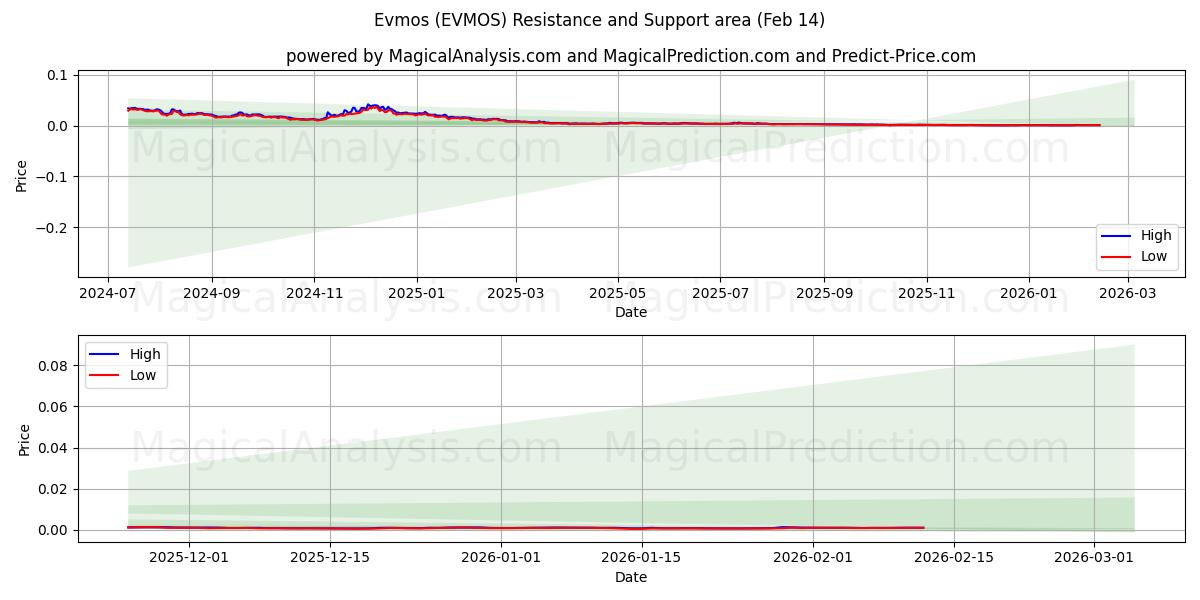Click the '2026-01-15' date tick label

click(643, 559)
